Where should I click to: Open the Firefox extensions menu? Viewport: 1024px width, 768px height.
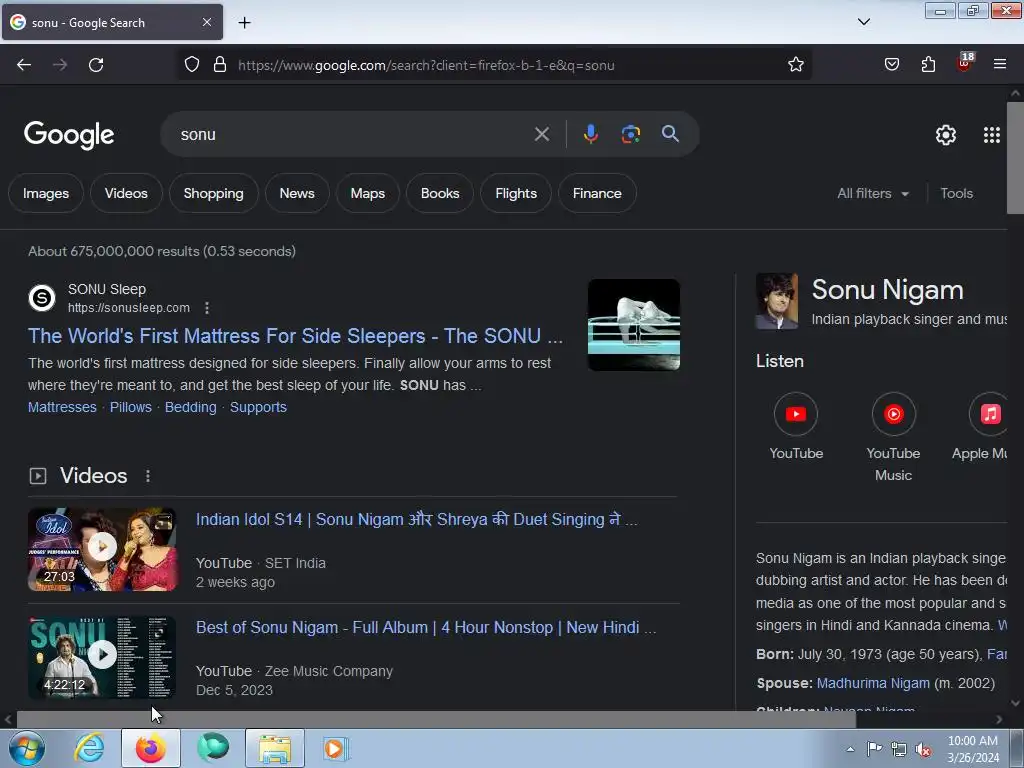[928, 65]
